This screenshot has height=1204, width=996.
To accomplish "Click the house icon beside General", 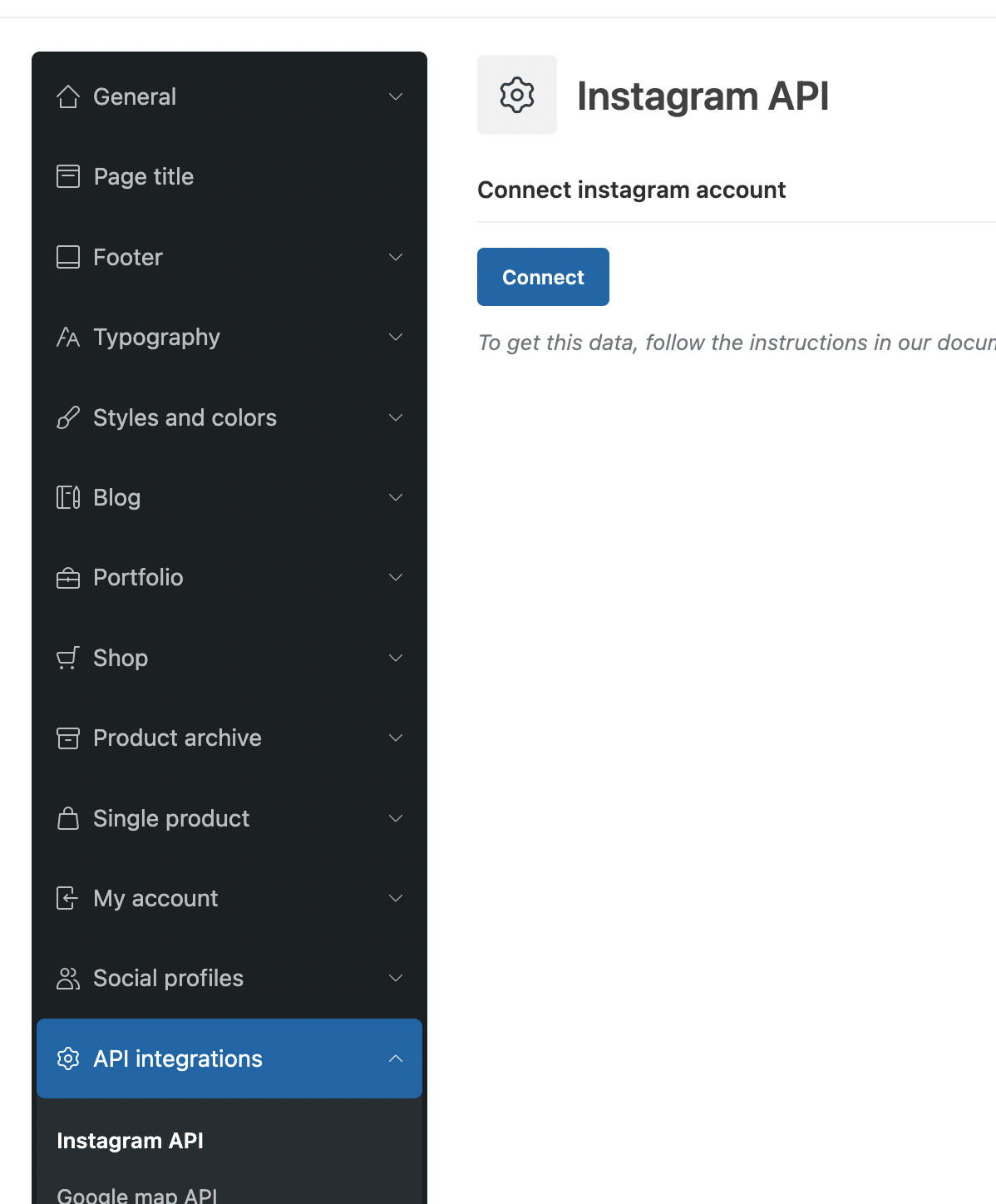I will (x=68, y=96).
